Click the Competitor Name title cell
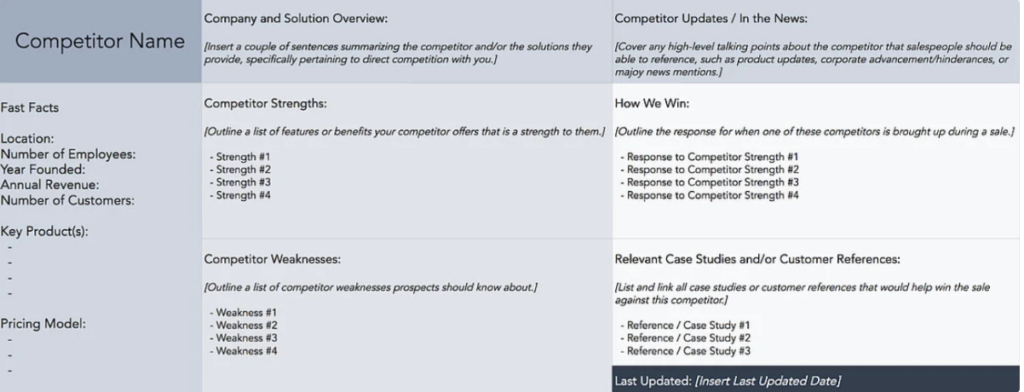Screen dimensions: 1024x392 click(100, 41)
